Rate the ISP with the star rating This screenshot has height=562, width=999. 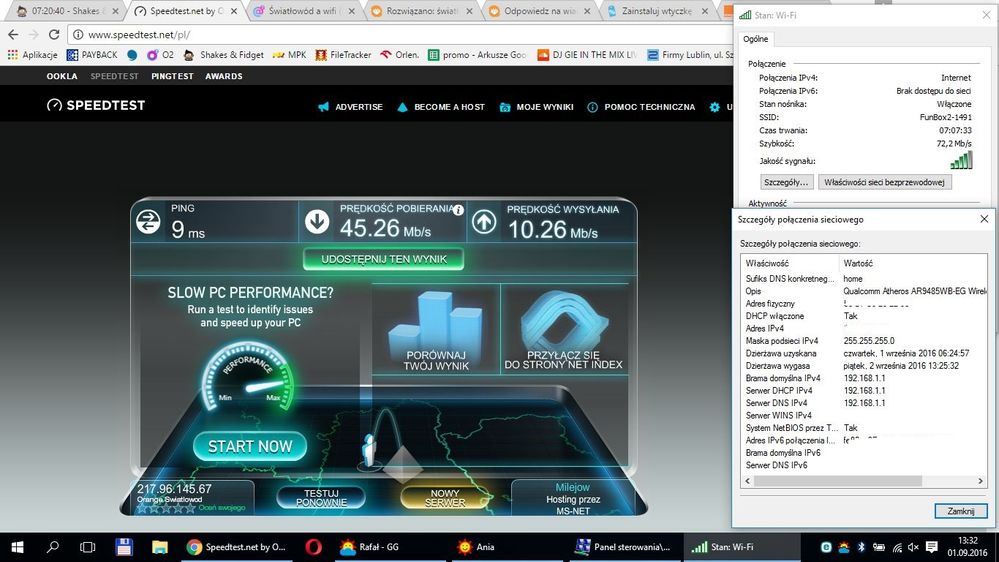(166, 508)
